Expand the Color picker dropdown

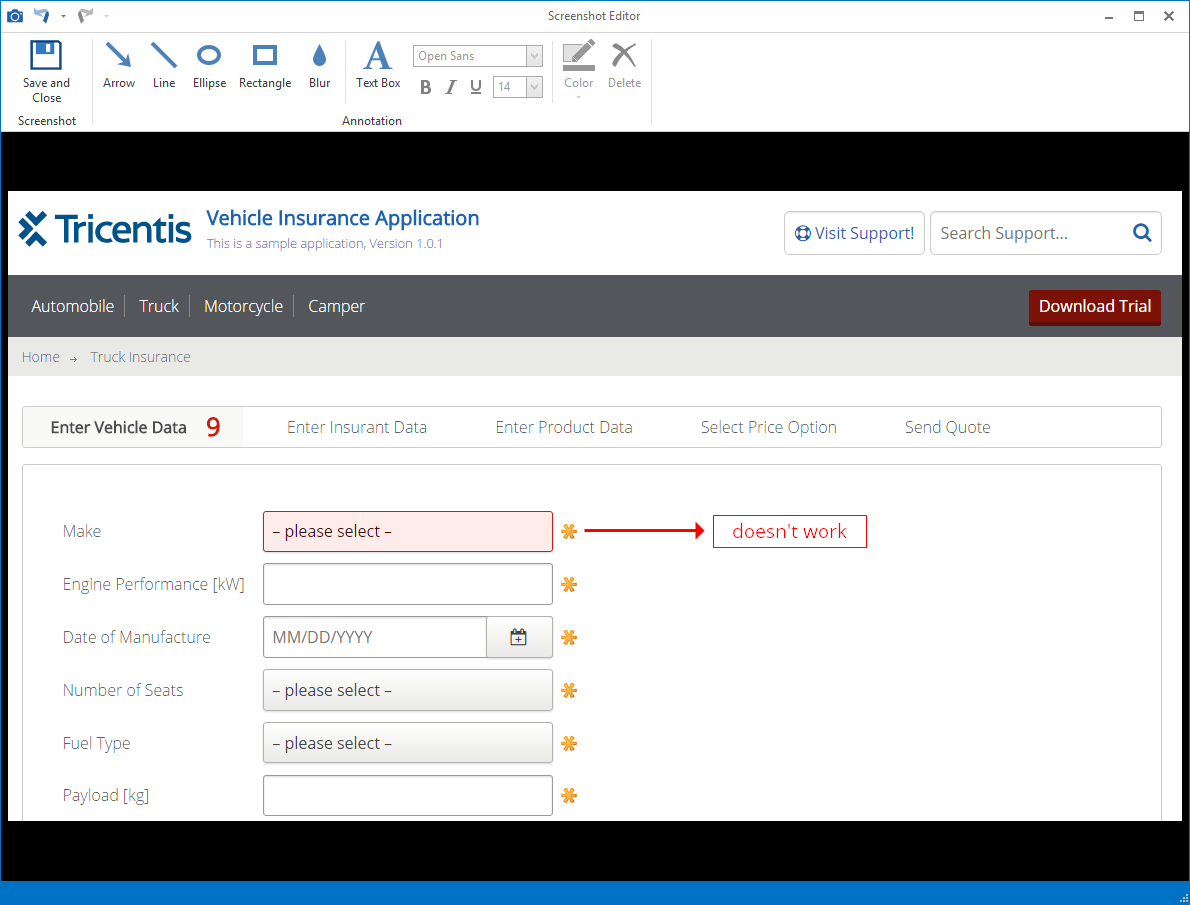click(x=579, y=96)
